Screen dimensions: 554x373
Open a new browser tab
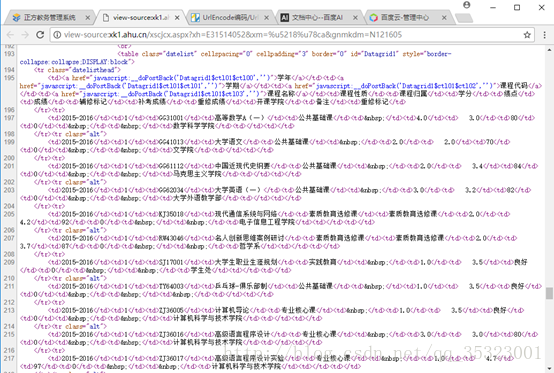464,18
